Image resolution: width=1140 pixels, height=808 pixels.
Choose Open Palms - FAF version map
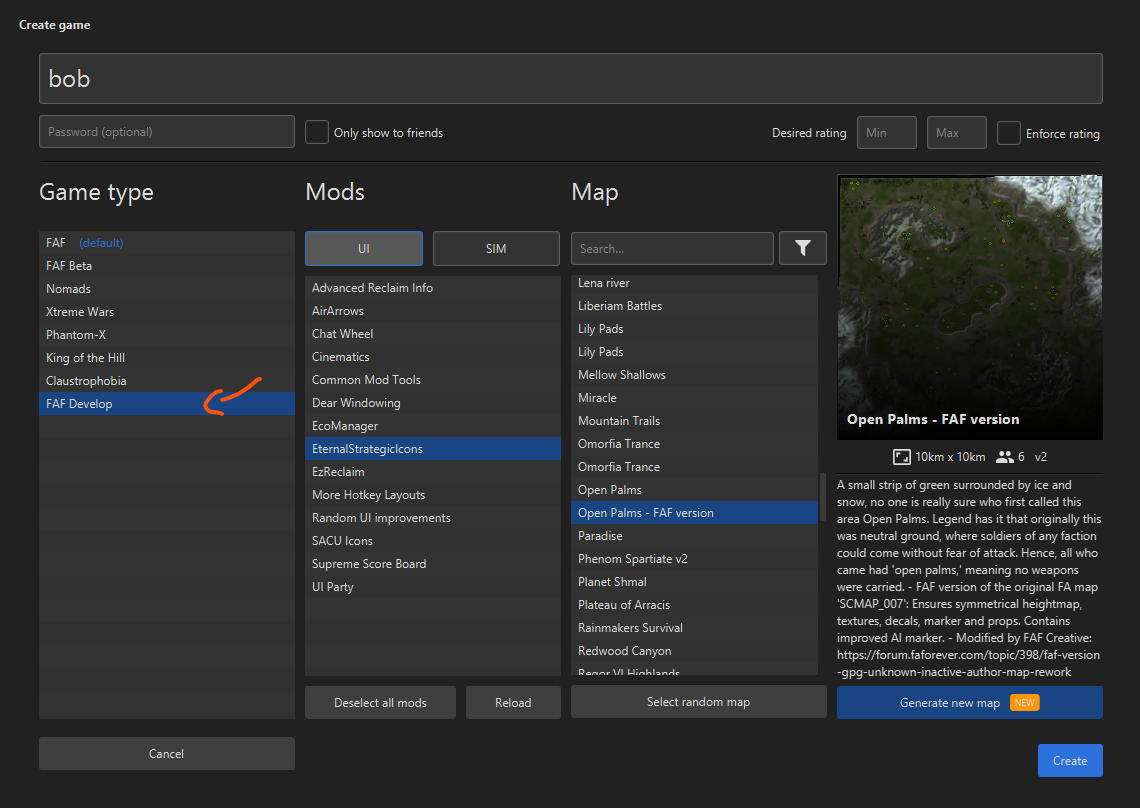(694, 513)
